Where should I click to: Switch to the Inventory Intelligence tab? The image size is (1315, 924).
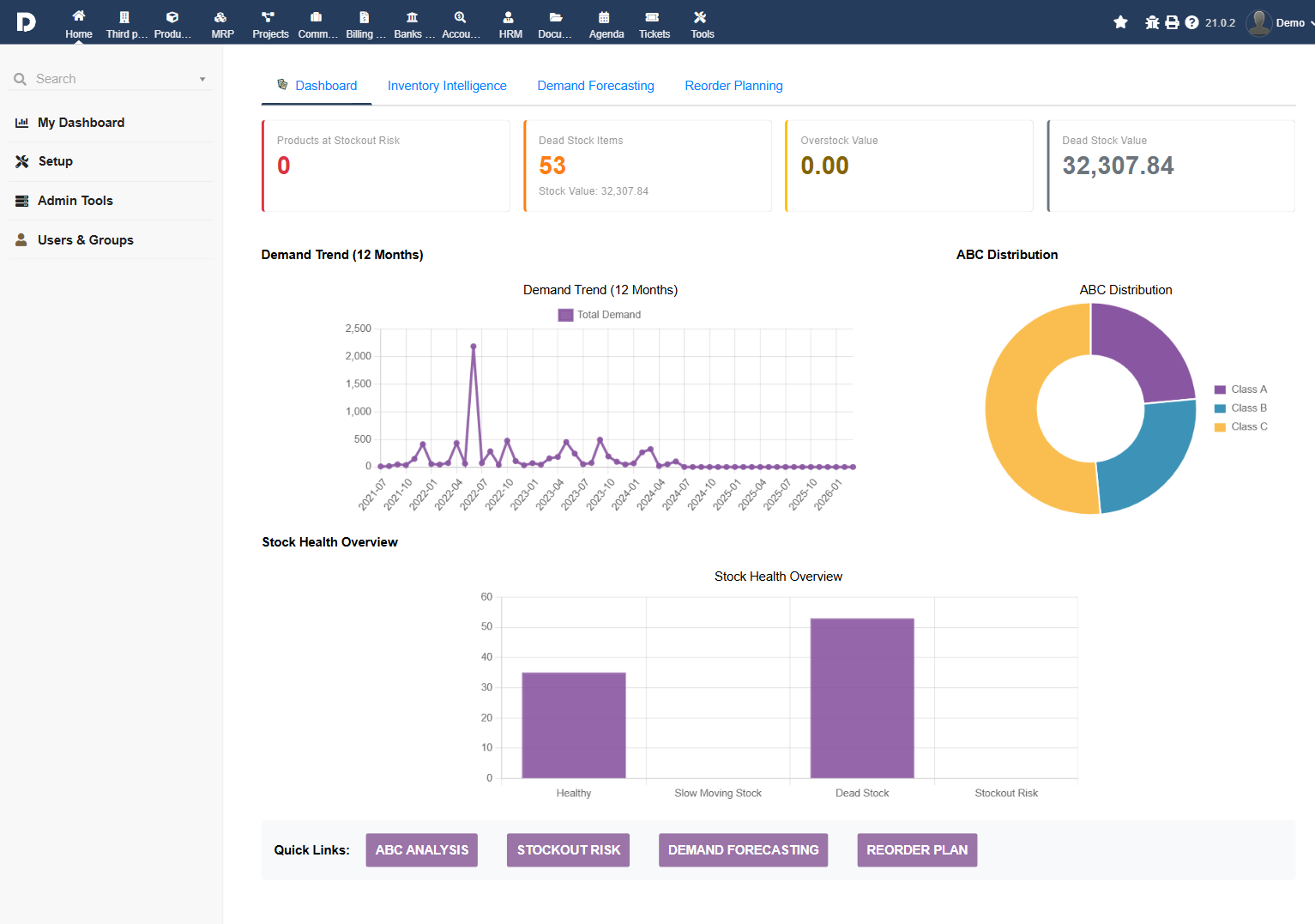point(447,86)
